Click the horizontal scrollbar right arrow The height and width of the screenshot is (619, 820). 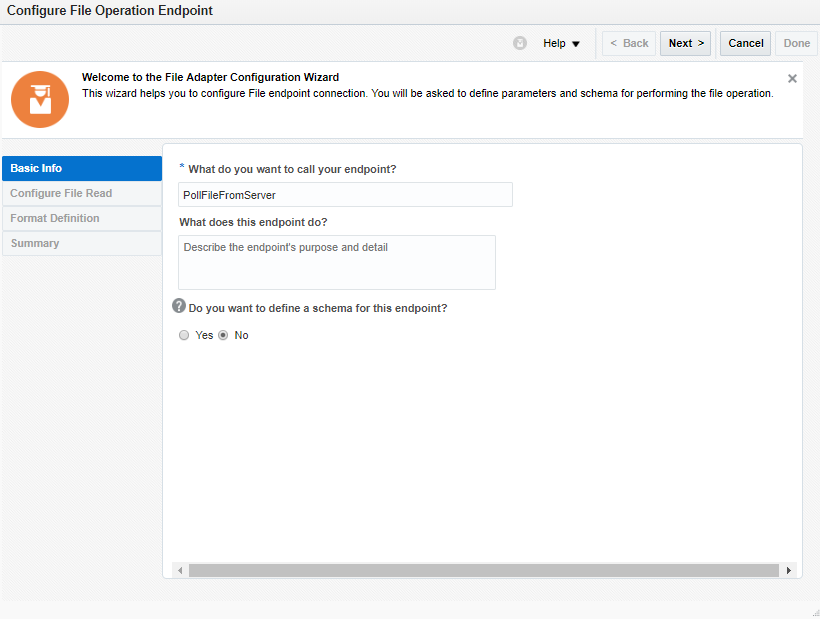pos(788,570)
